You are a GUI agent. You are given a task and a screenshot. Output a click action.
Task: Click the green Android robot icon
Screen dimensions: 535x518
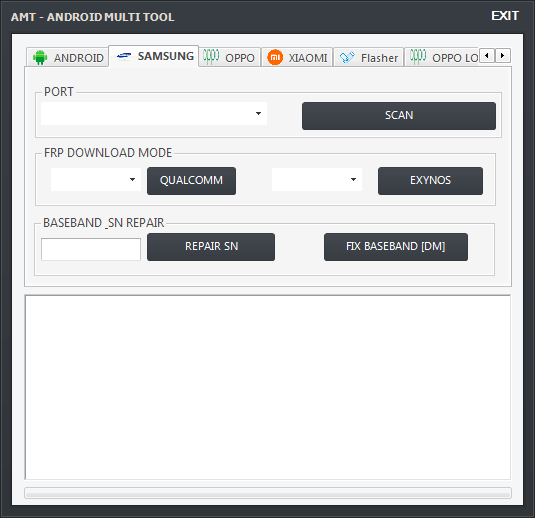(40, 57)
